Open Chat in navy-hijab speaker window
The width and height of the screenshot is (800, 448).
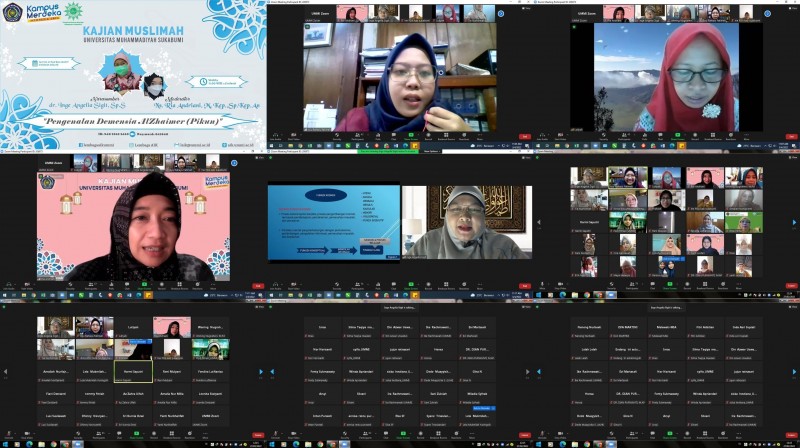(394, 137)
